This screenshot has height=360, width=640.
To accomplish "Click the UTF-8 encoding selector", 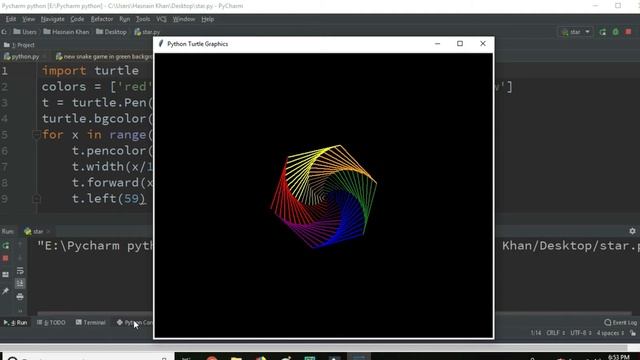I will 580,333.
